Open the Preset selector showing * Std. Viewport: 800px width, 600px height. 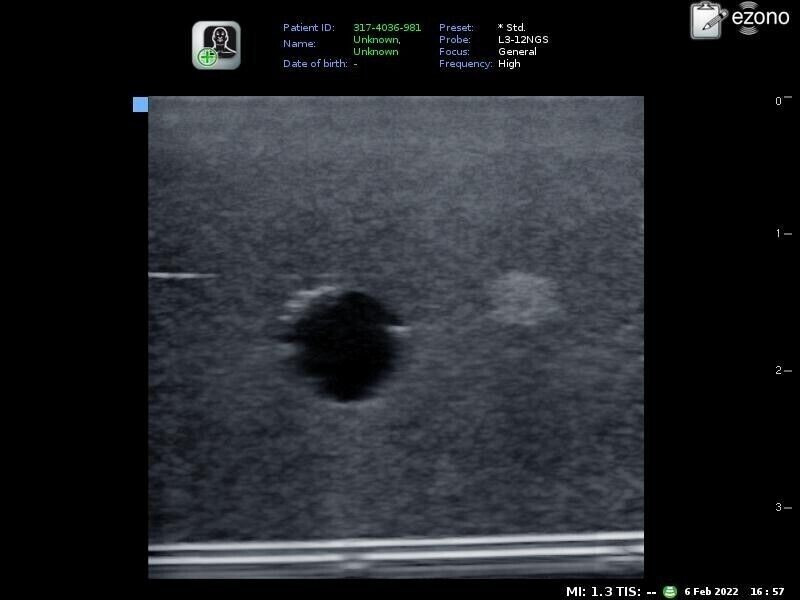[510, 27]
